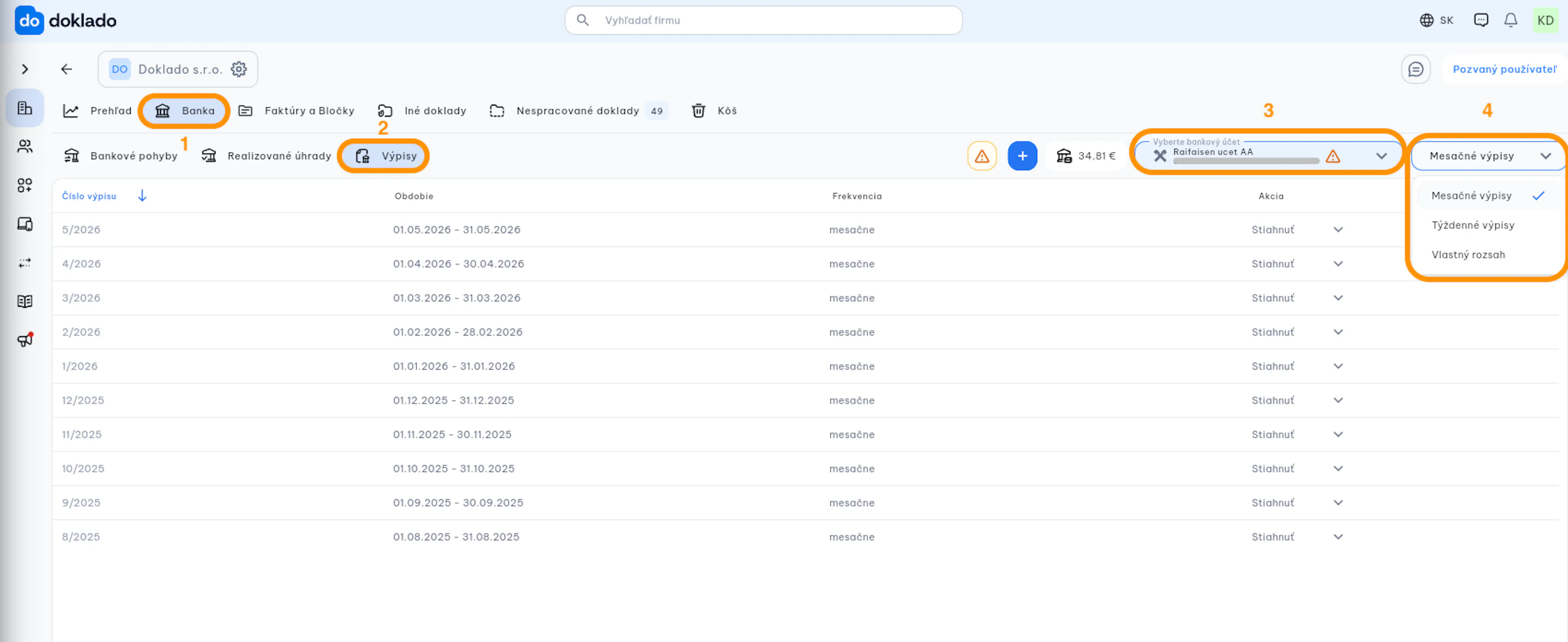Click statement number 8/2025

click(x=81, y=537)
